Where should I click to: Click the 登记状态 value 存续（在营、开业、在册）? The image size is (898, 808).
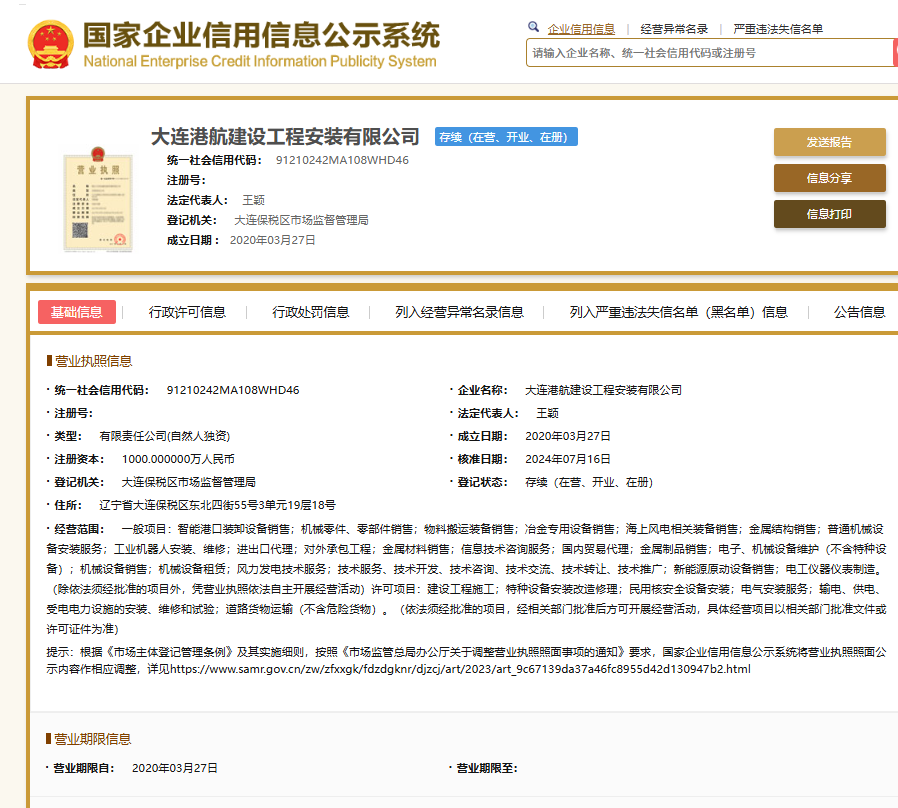tap(589, 482)
